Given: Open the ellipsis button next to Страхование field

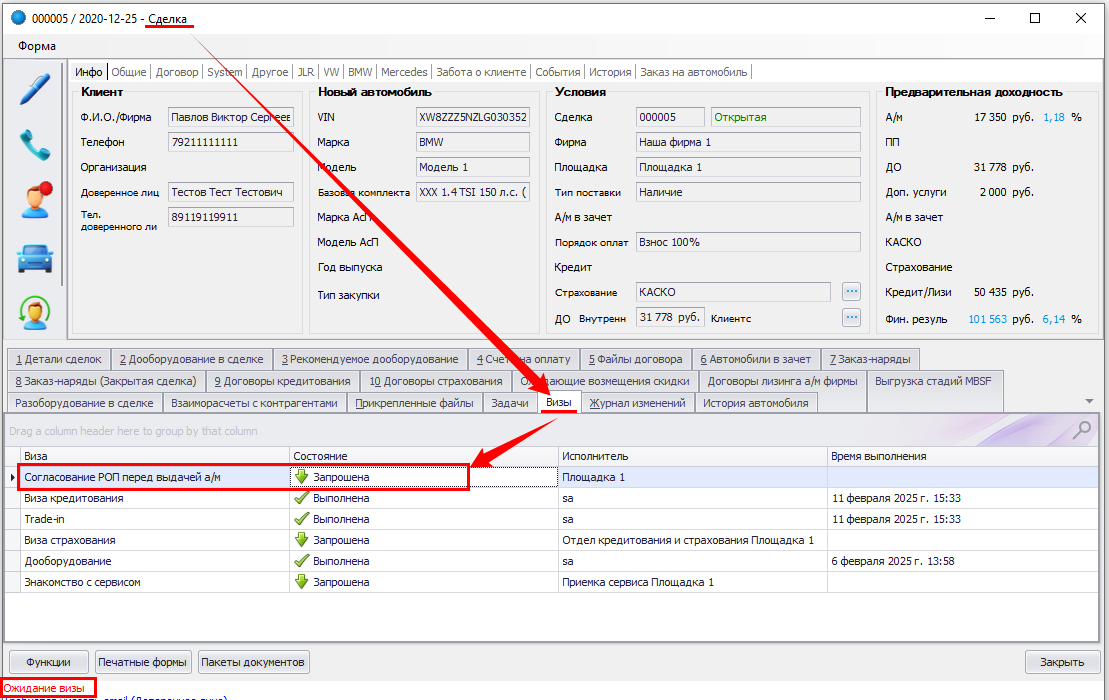Looking at the screenshot, I should 851,292.
